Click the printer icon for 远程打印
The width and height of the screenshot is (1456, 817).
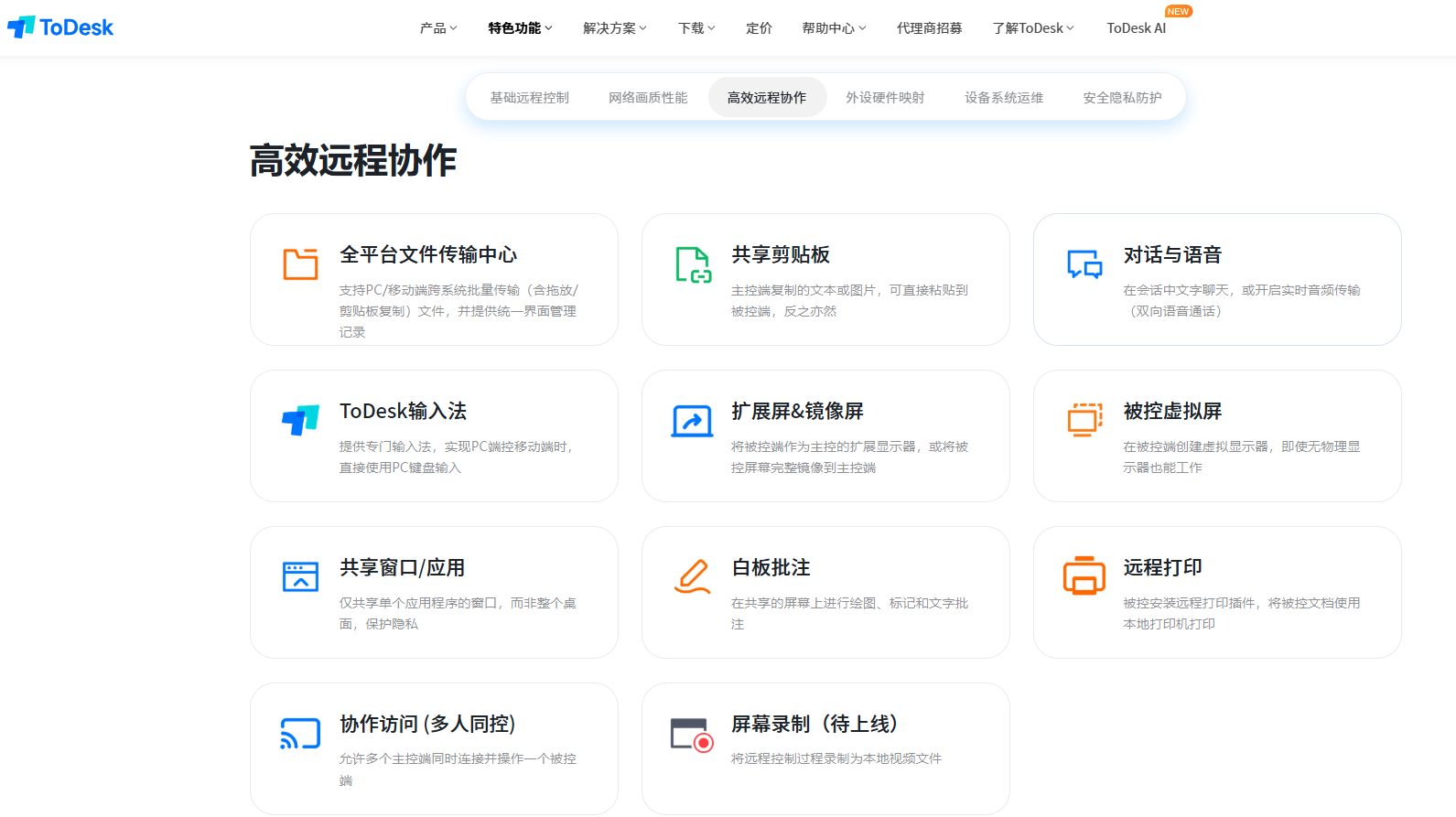click(1084, 575)
